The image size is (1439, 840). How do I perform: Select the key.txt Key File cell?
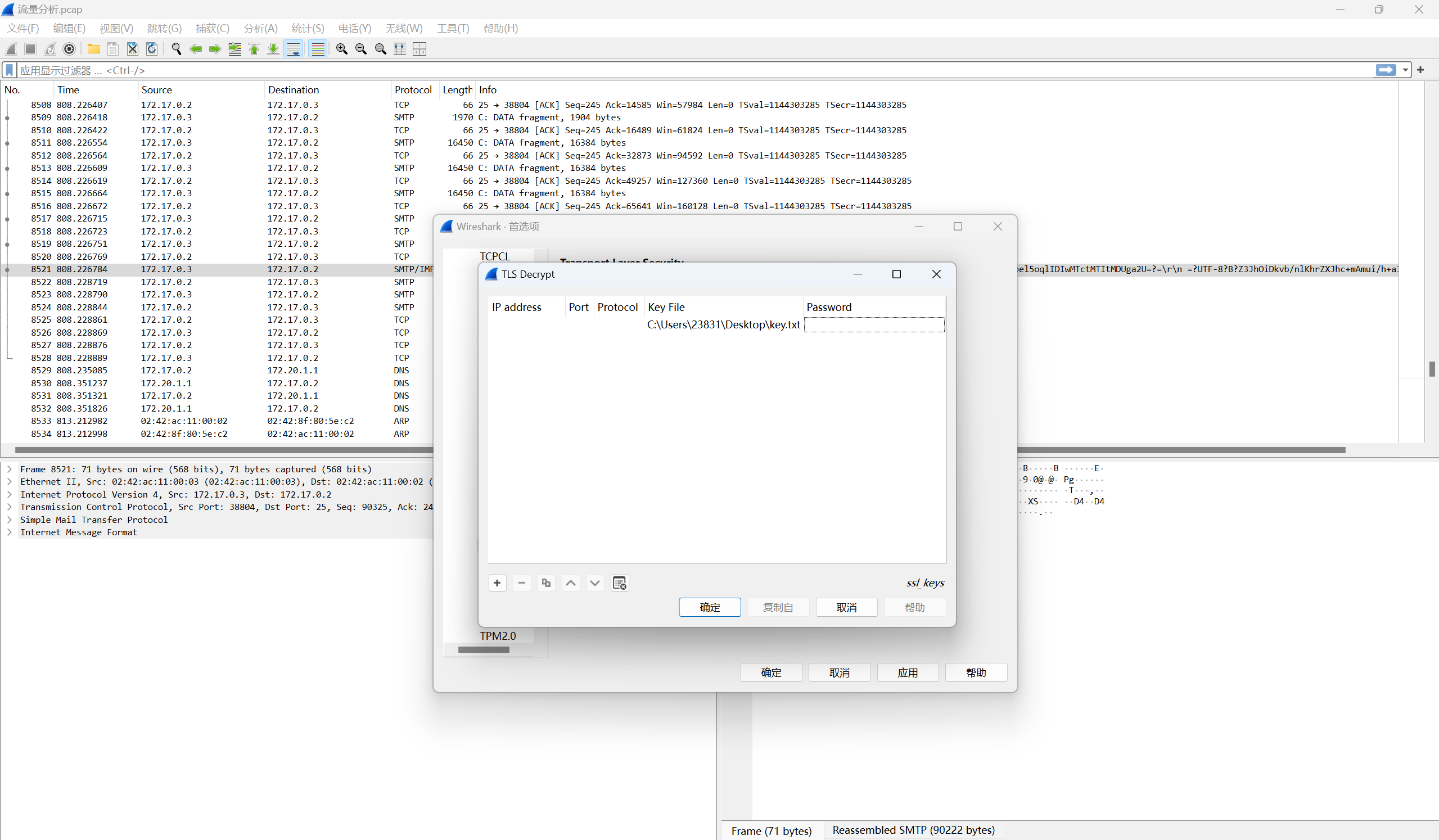[x=724, y=325]
